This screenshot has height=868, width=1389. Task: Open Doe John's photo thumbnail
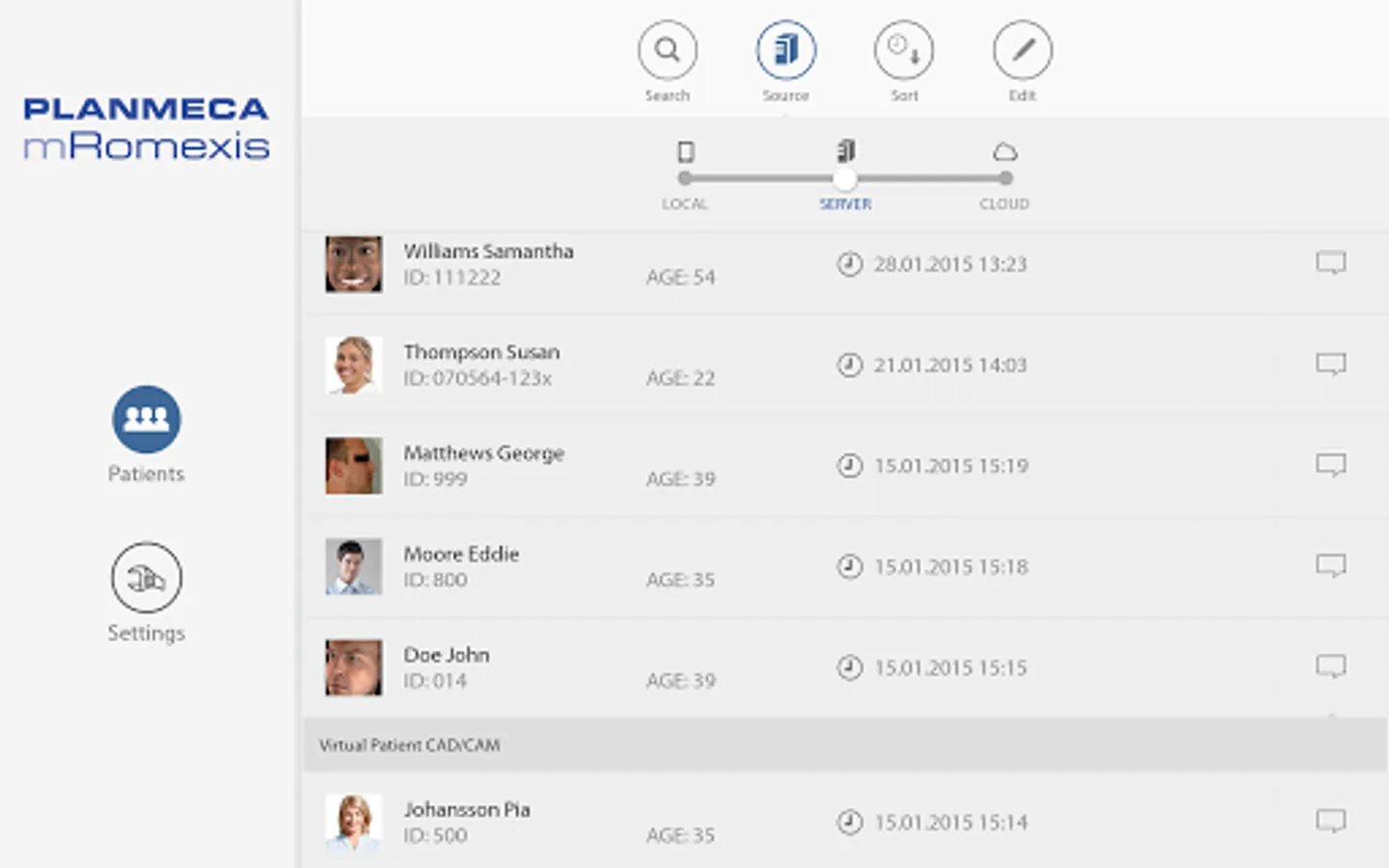click(354, 667)
